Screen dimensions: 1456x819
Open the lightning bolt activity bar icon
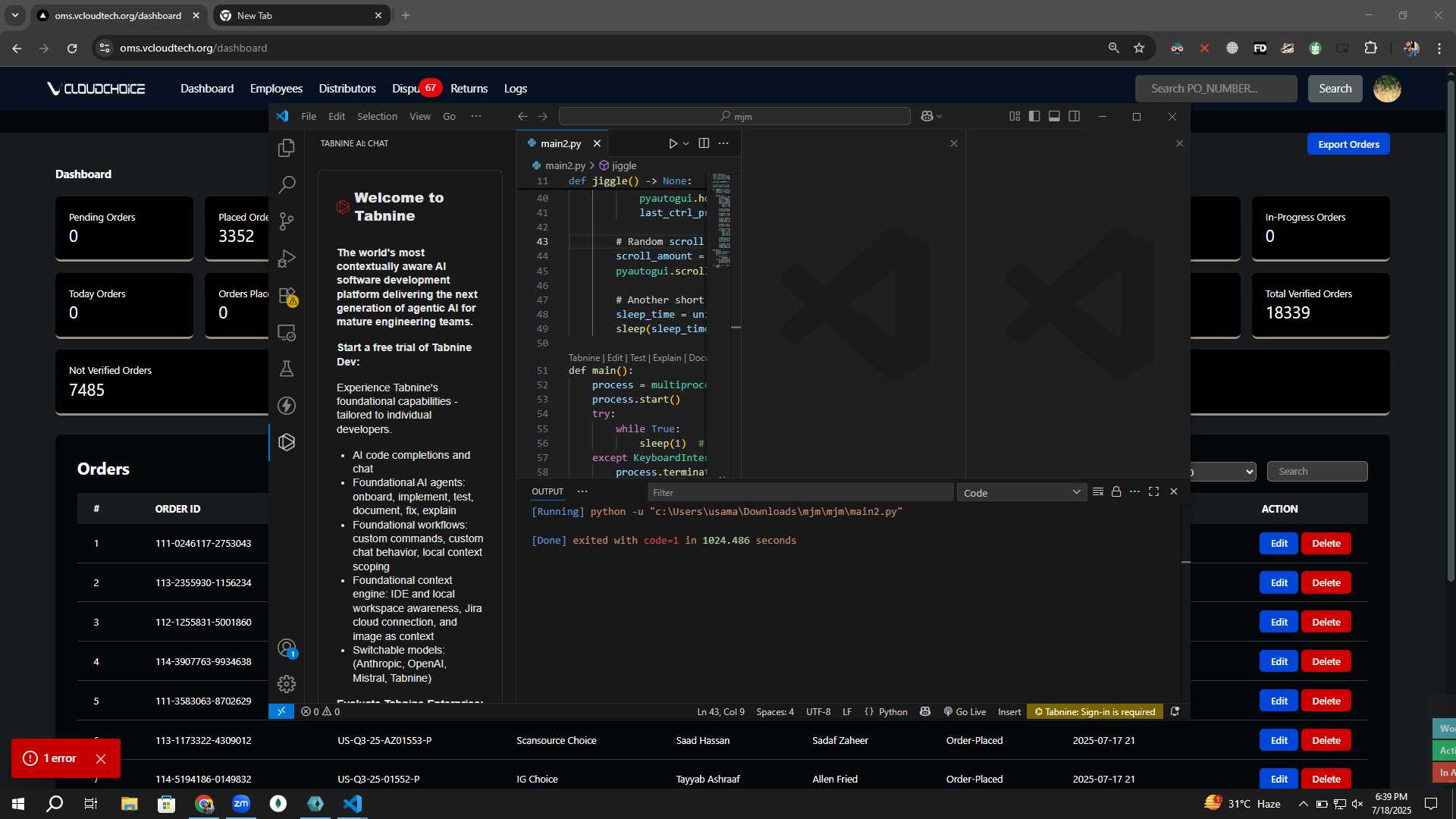tap(287, 406)
